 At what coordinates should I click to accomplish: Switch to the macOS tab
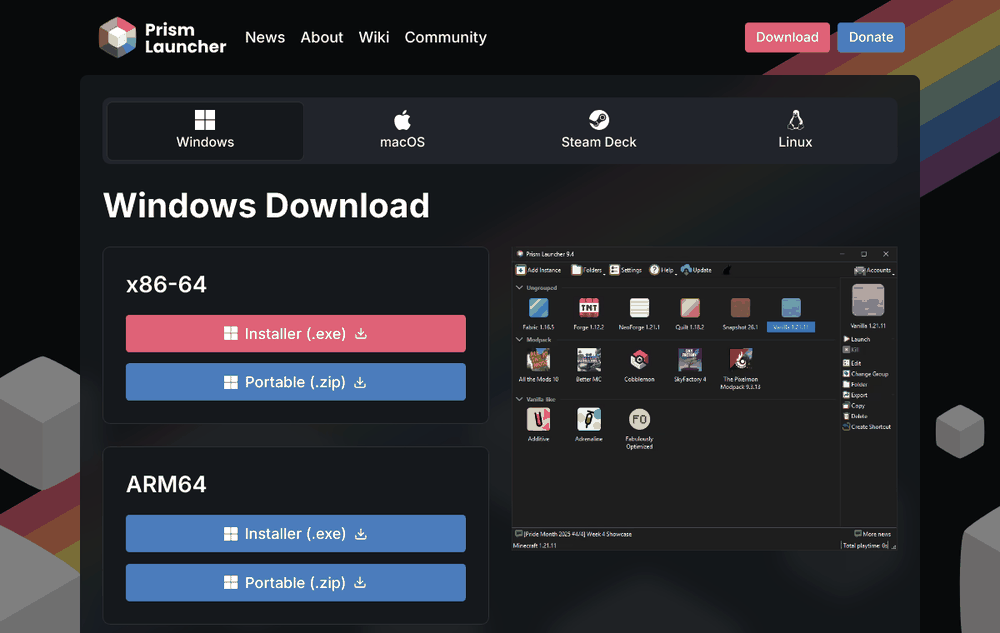coord(402,131)
